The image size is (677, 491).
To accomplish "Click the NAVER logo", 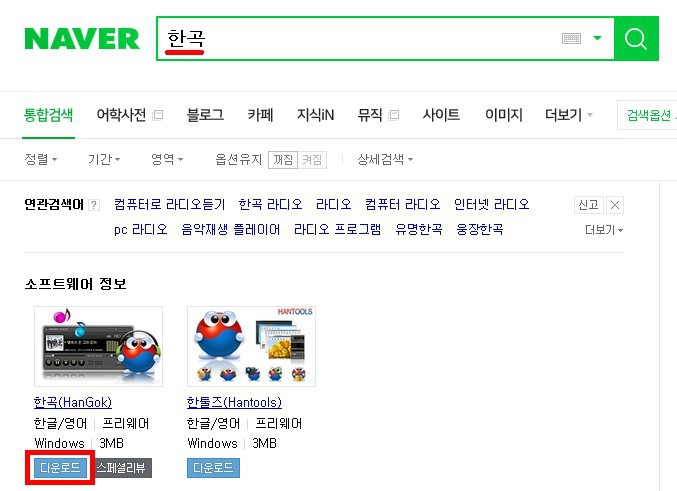I will (x=82, y=39).
